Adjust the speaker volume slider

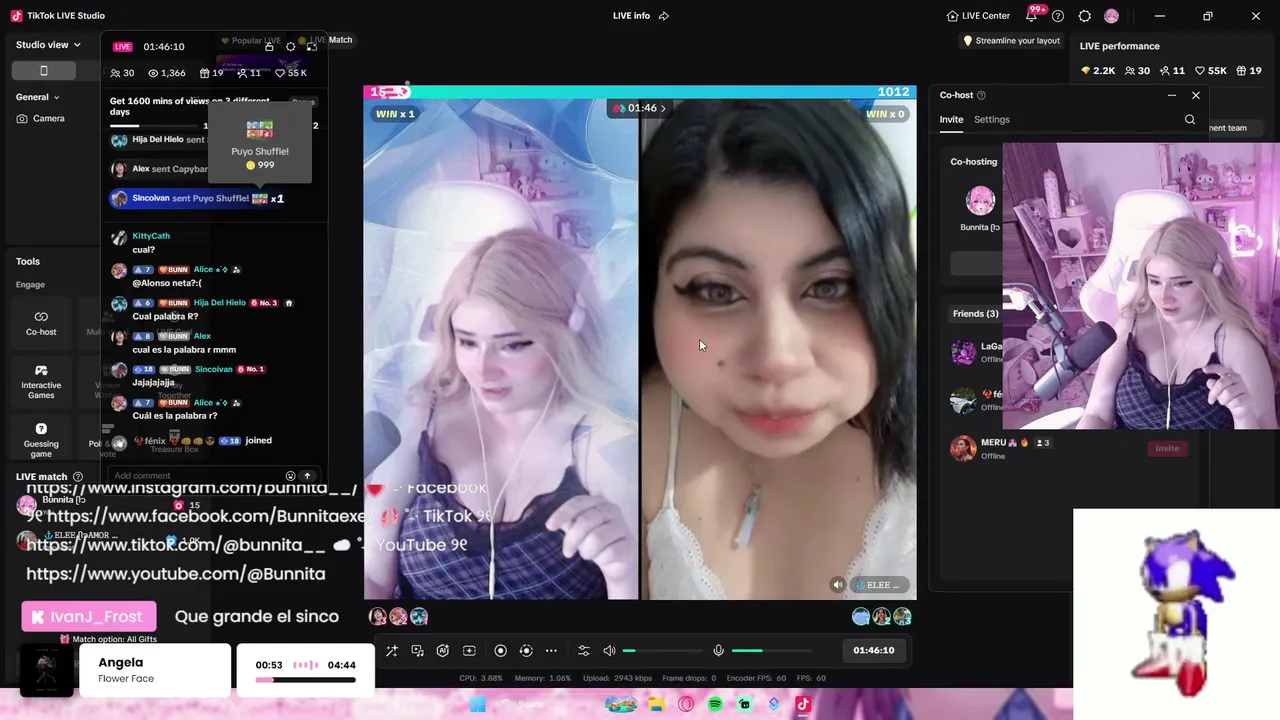[x=661, y=651]
